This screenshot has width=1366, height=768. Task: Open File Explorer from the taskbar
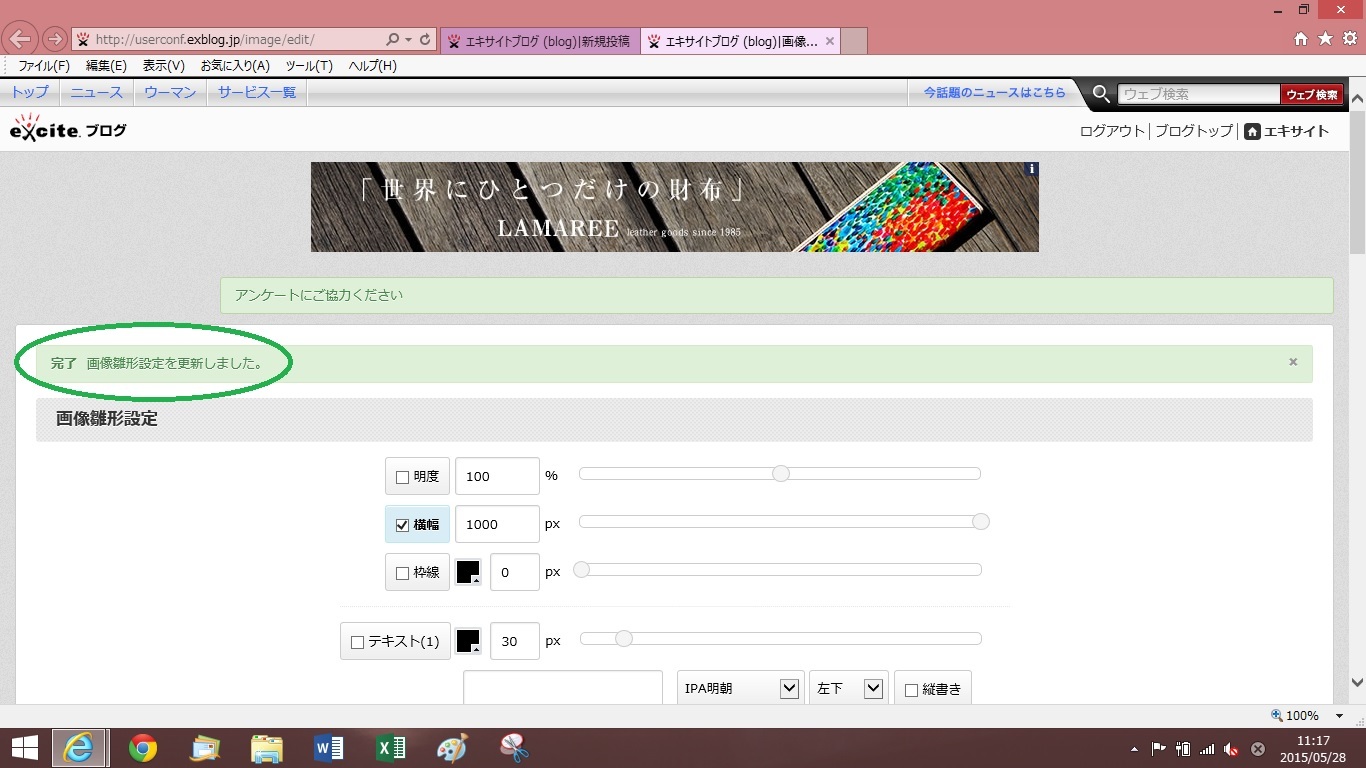pyautogui.click(x=267, y=747)
